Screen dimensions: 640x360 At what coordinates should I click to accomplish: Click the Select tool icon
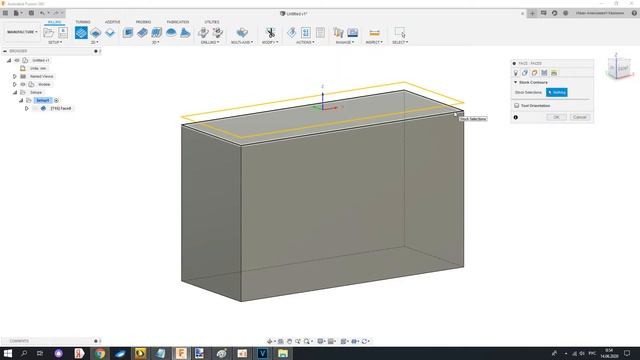[x=400, y=33]
